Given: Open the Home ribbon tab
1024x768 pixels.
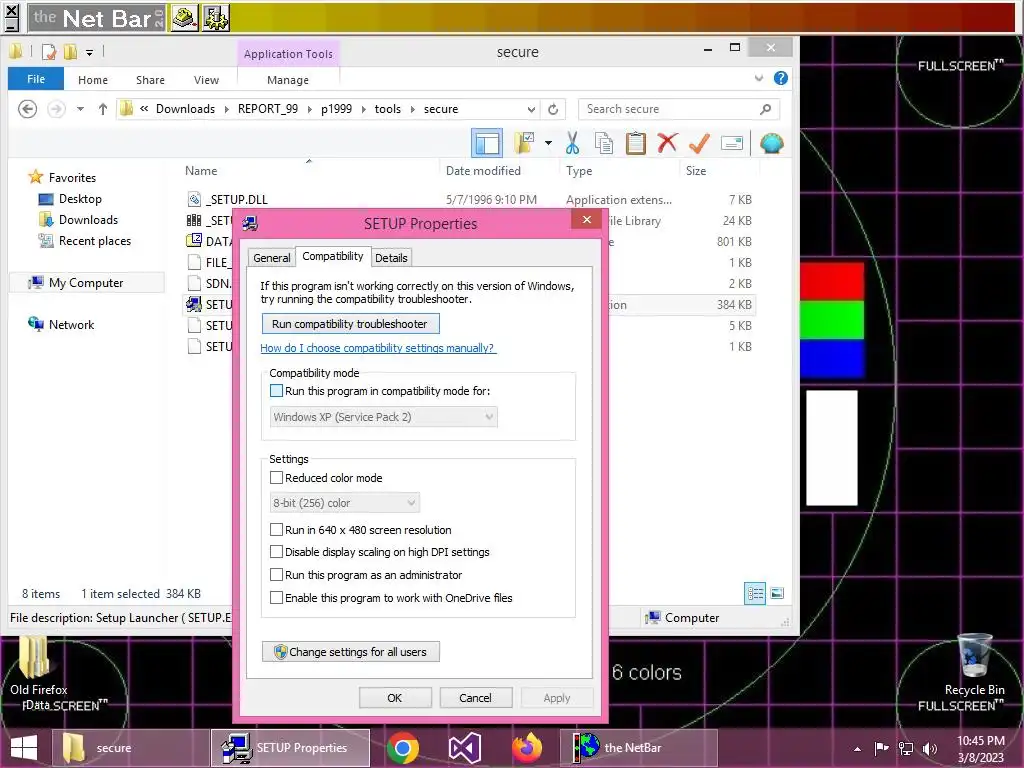Looking at the screenshot, I should (x=93, y=80).
